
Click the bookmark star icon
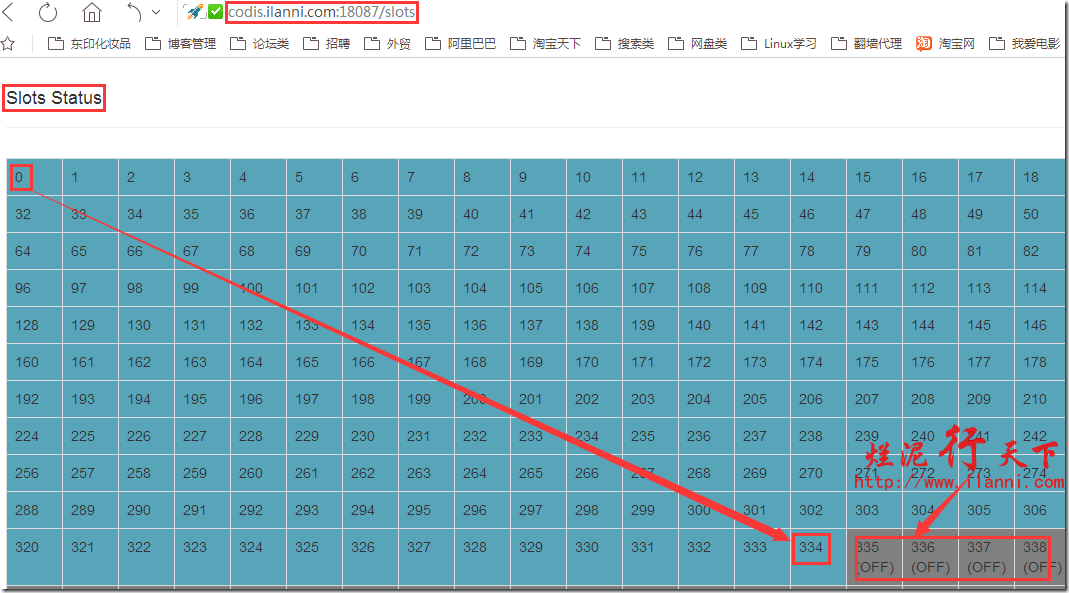(x=8, y=44)
